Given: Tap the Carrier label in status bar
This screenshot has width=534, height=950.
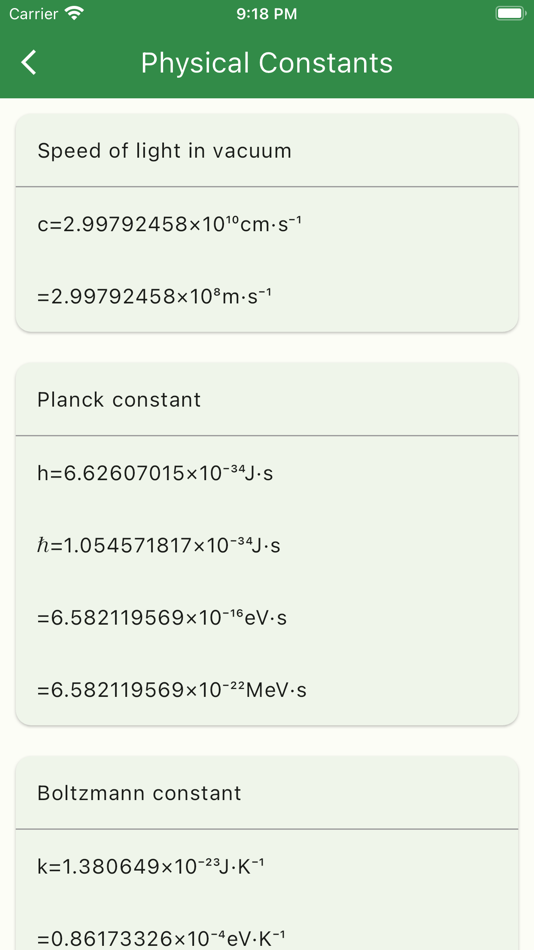Looking at the screenshot, I should pos(34,14).
